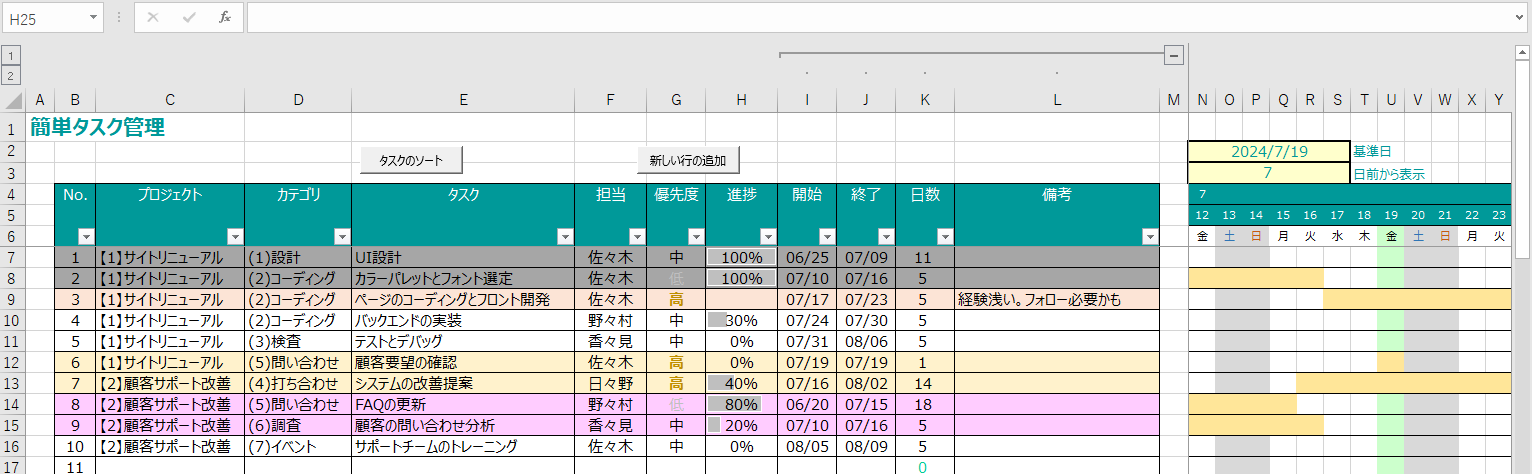This screenshot has height=474, width=1532.
Task: Show outline level 1 columns
Action: [x=11, y=55]
